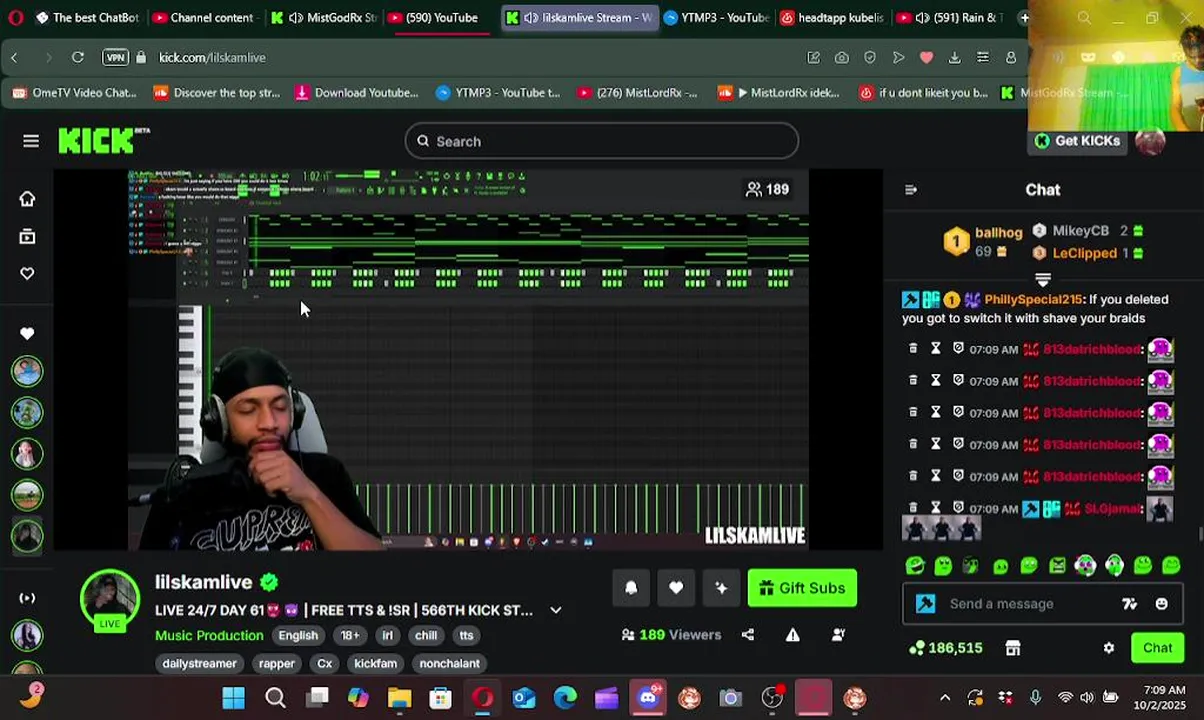
Task: Open Following heart outline in sidebar
Action: coord(27,274)
